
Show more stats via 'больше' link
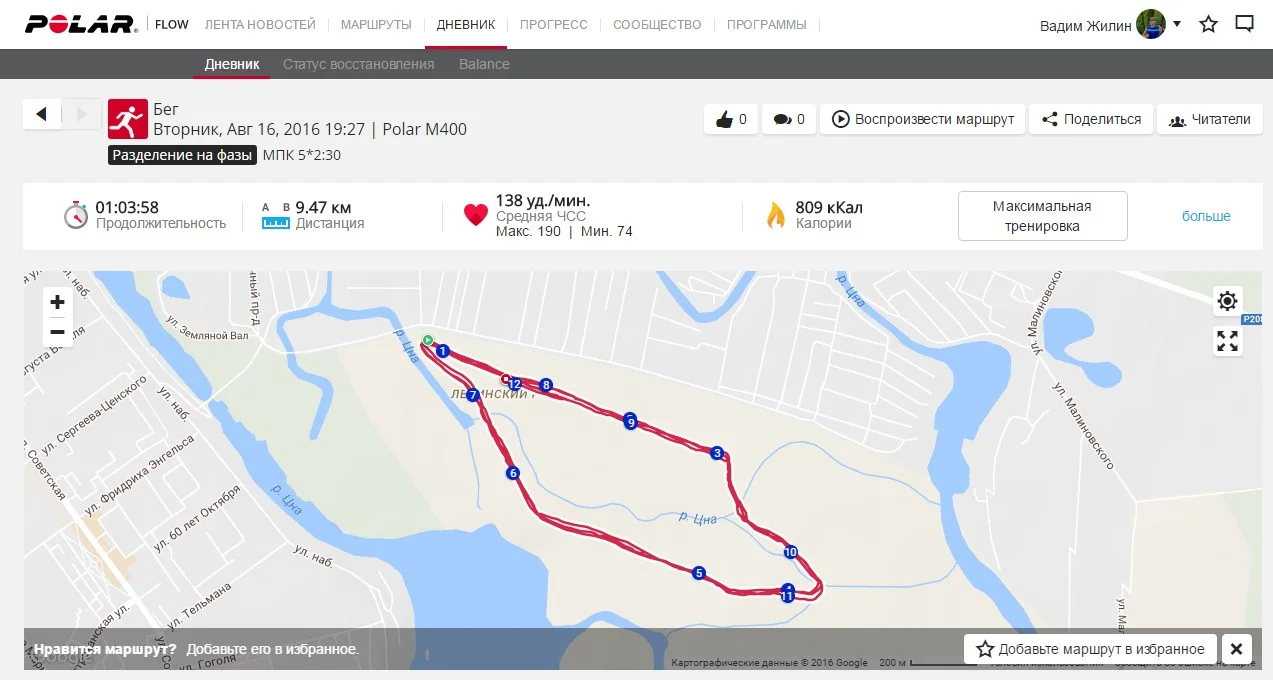coord(1206,216)
